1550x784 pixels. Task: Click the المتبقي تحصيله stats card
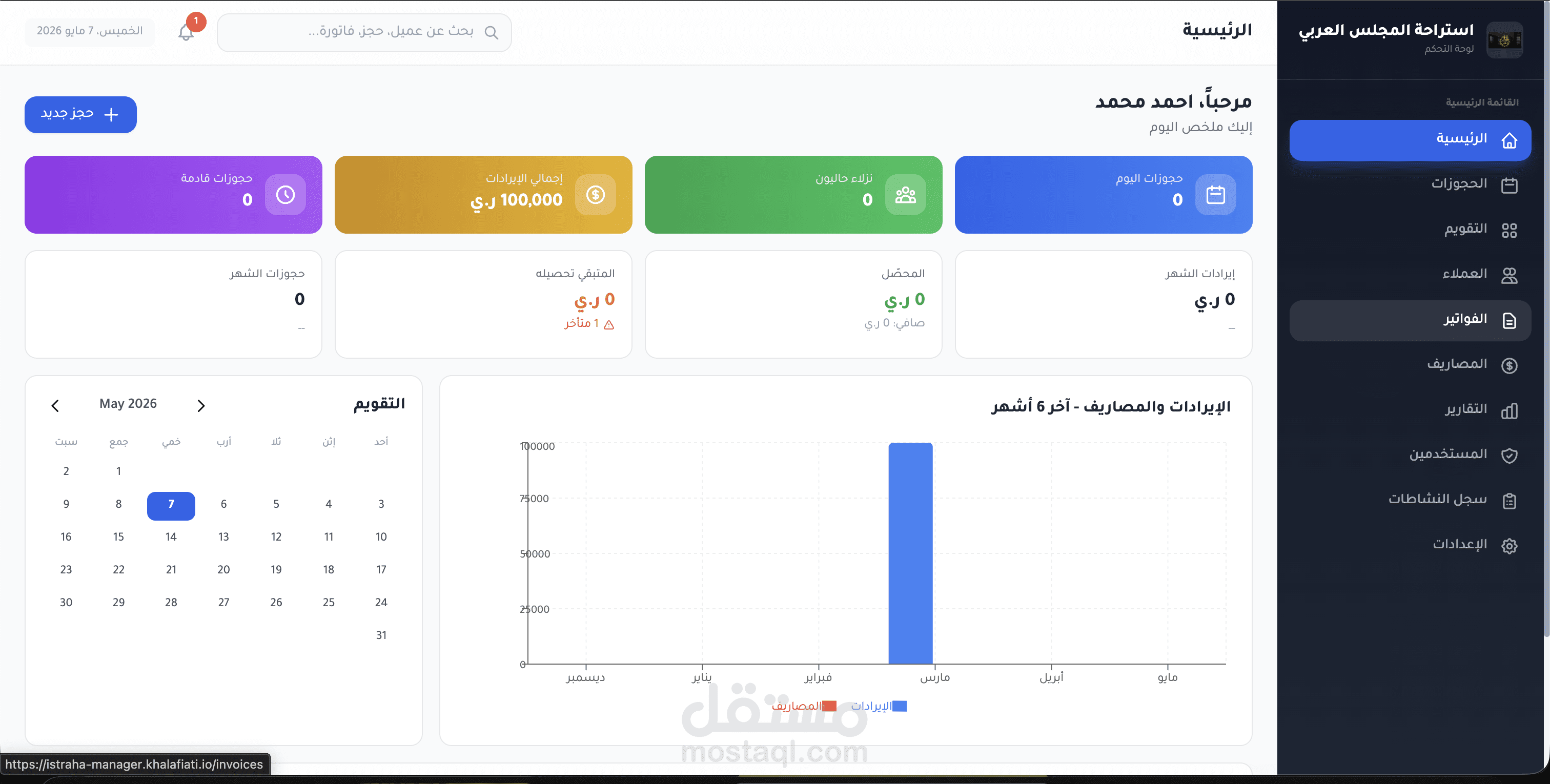pyautogui.click(x=483, y=304)
